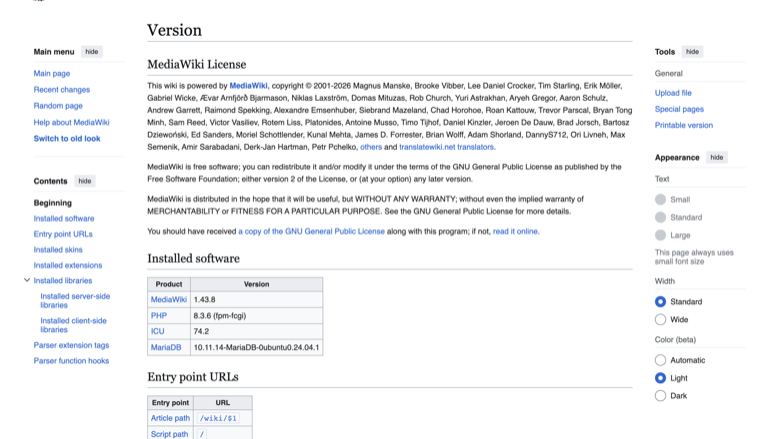The height and width of the screenshot is (439, 780).
Task: Open the Main page link
Action: (52, 74)
